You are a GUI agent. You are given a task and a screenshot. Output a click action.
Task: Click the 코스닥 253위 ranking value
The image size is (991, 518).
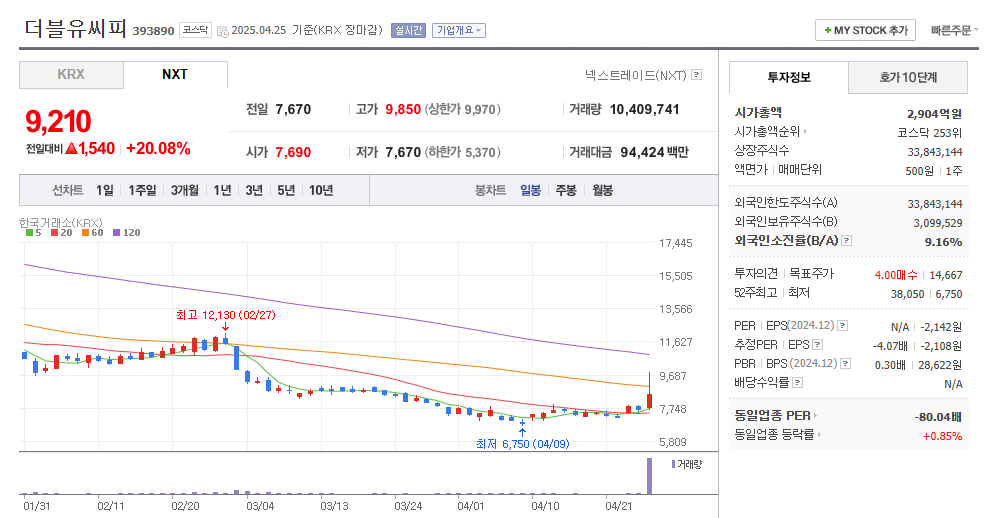[x=929, y=133]
